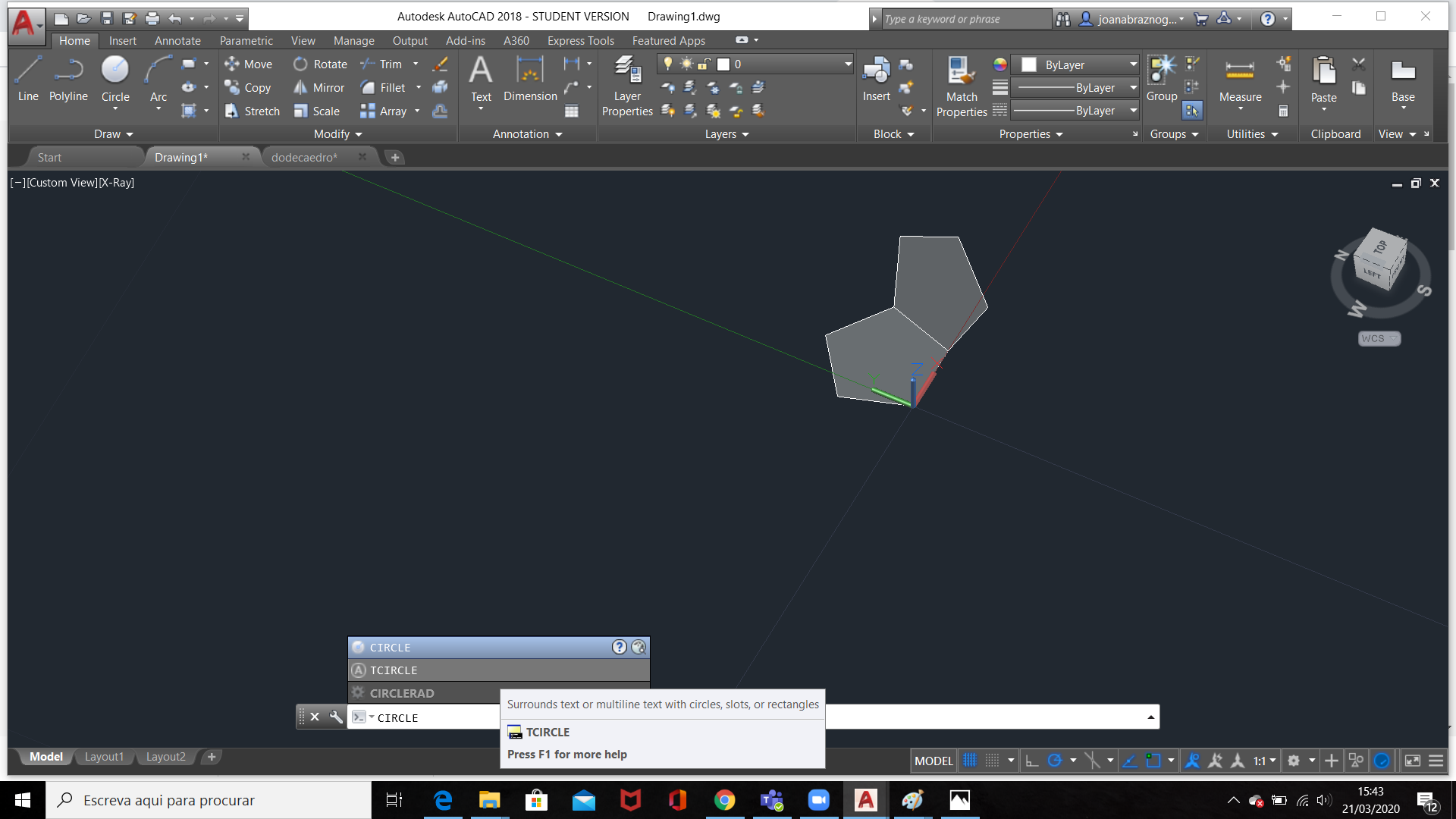The width and height of the screenshot is (1456, 819).
Task: Click the Paste clipboard icon
Action: coord(1324,79)
